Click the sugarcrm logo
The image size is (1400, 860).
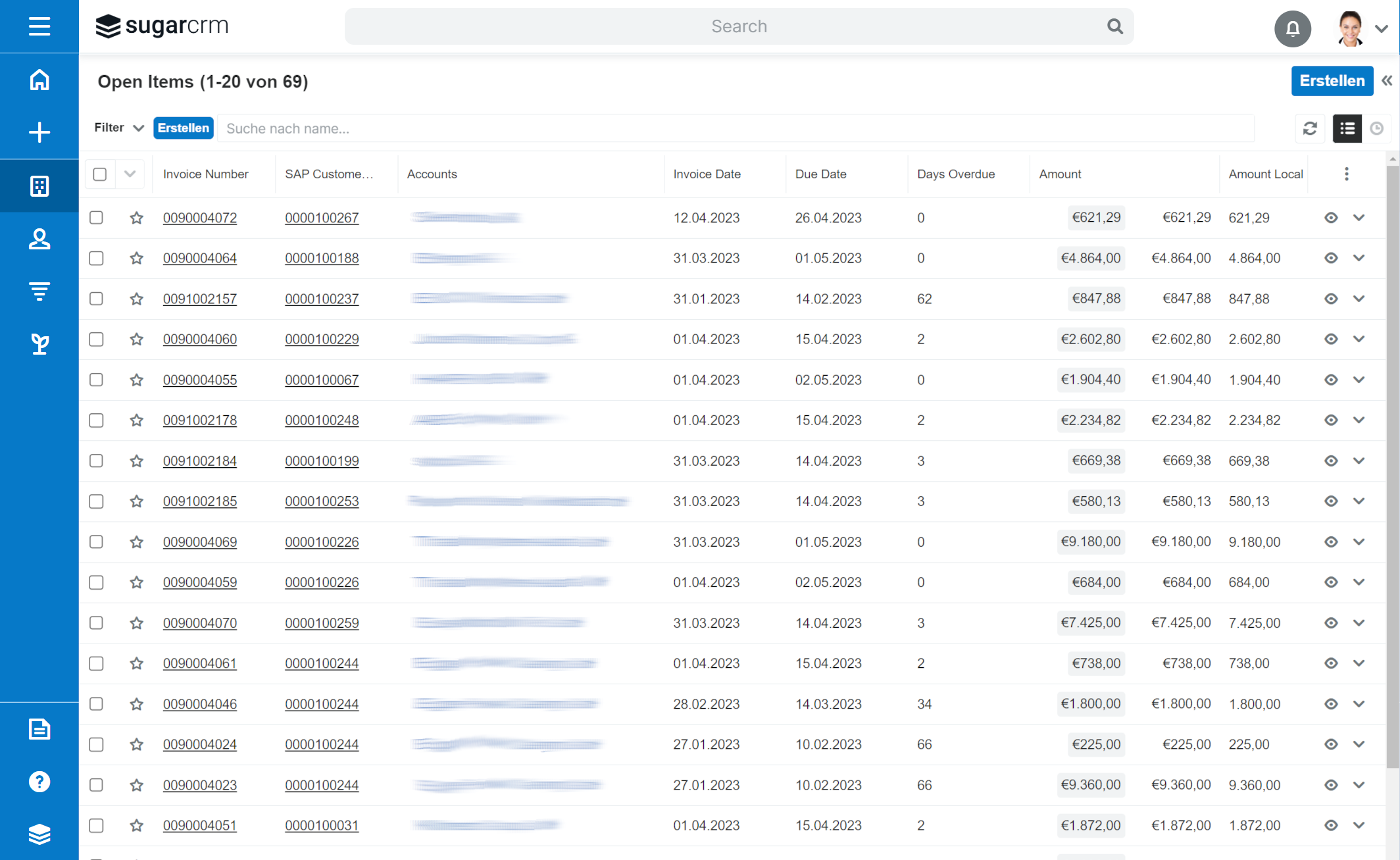(x=162, y=26)
